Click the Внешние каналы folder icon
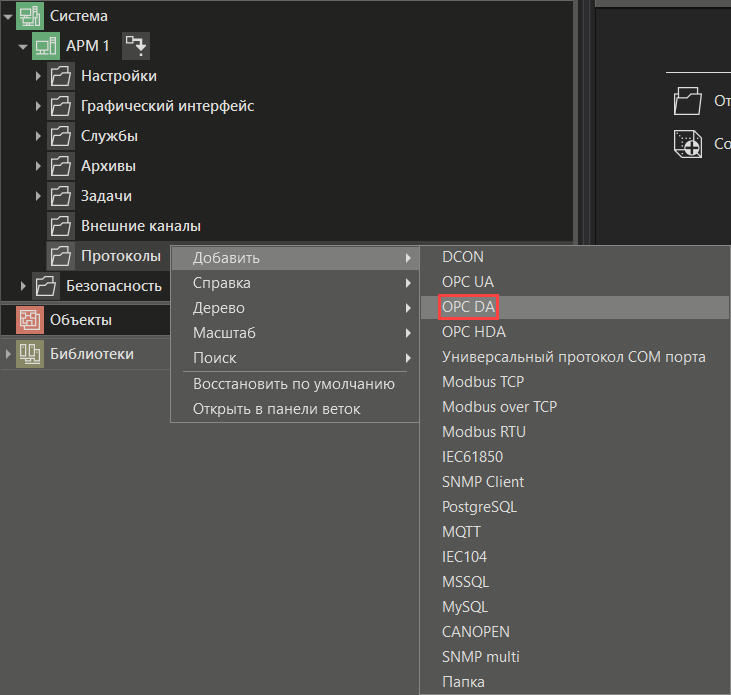731x695 pixels. 62,226
